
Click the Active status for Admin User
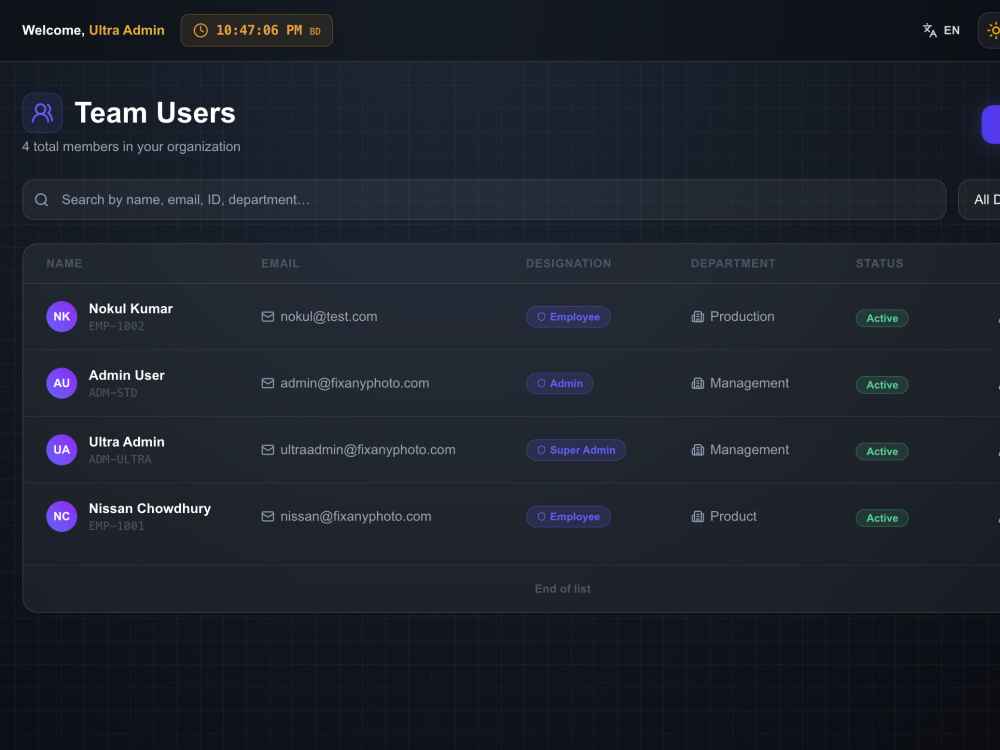(x=882, y=385)
